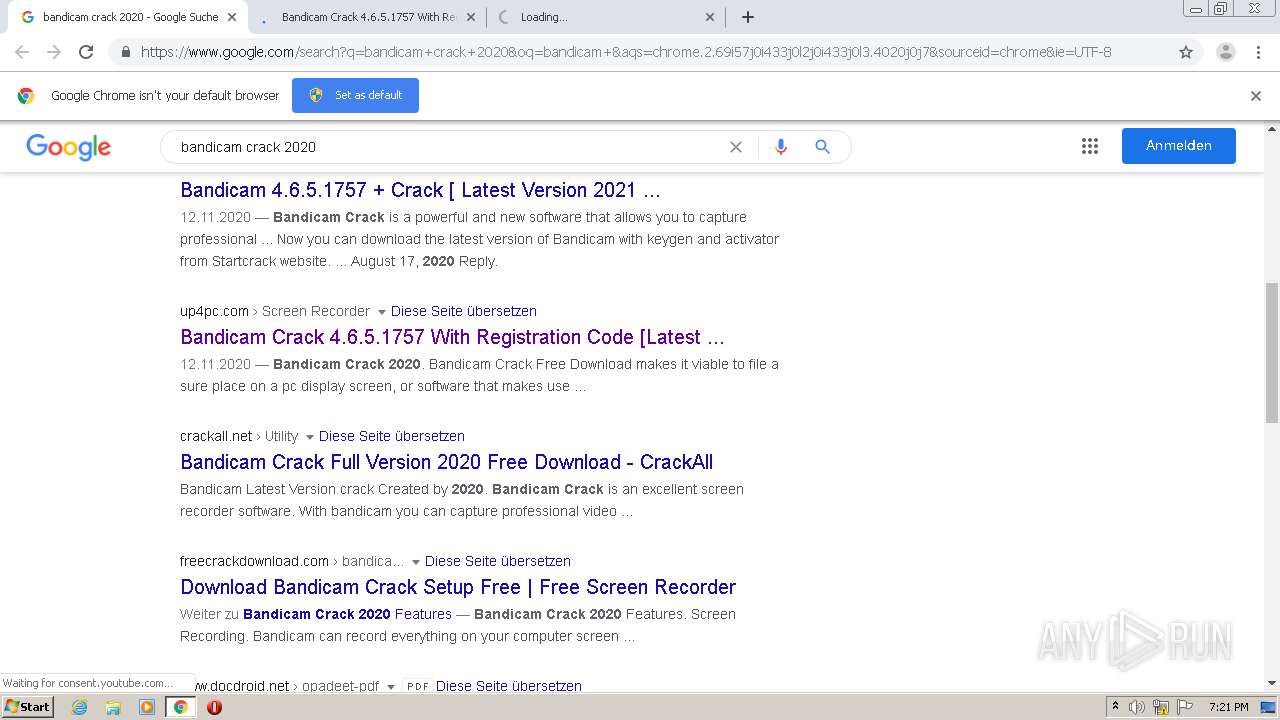
Task: Translate the crackall.net page link
Action: (392, 436)
